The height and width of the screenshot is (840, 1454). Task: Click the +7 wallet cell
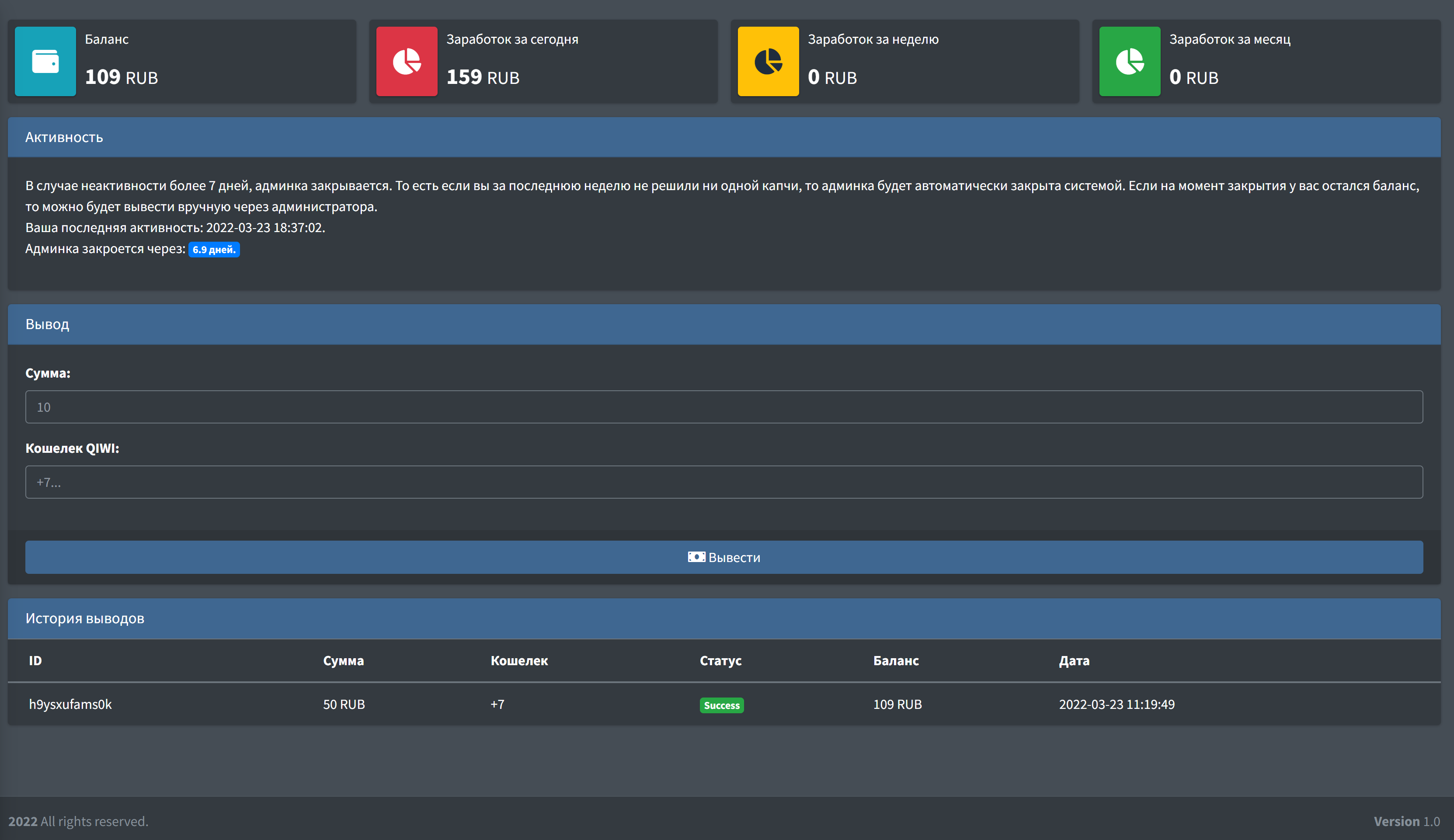(497, 705)
